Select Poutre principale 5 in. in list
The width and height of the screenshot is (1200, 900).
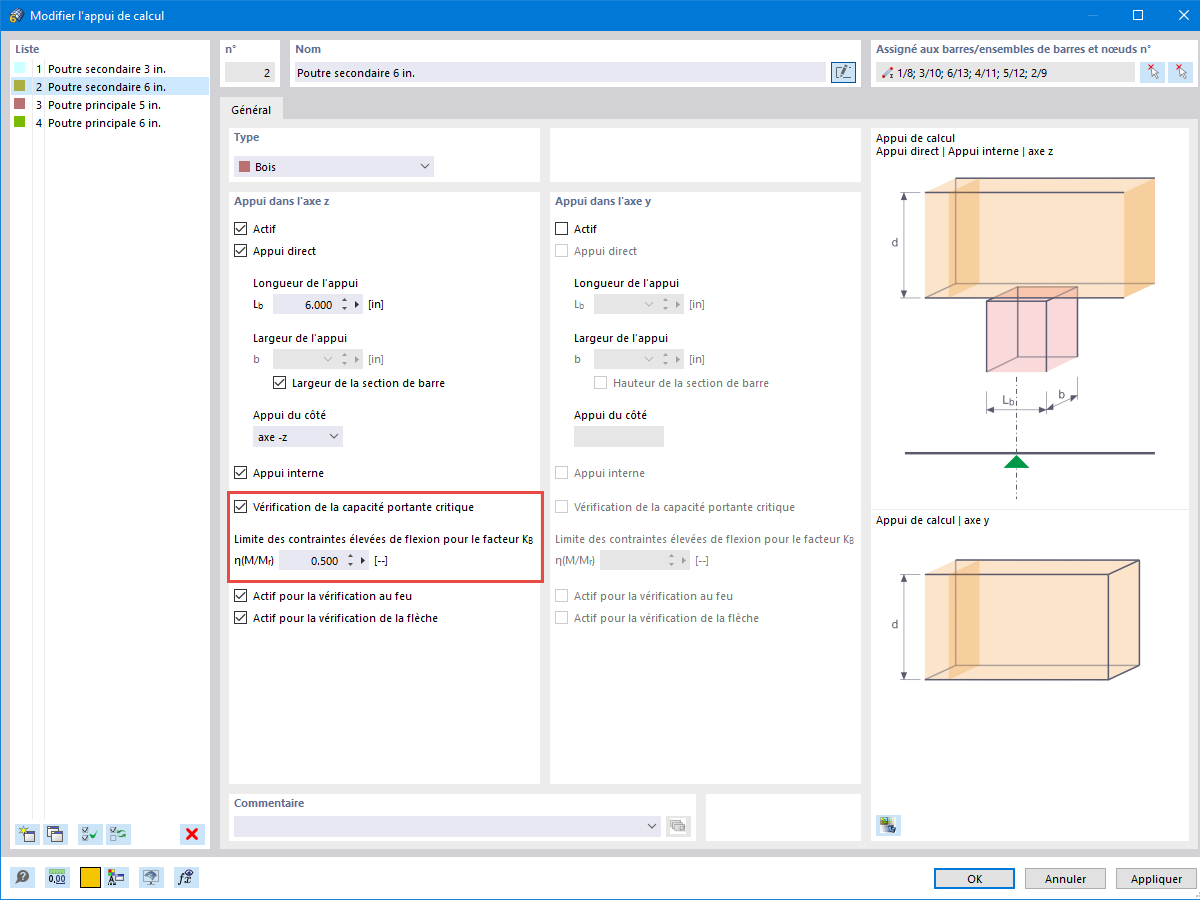tap(104, 105)
